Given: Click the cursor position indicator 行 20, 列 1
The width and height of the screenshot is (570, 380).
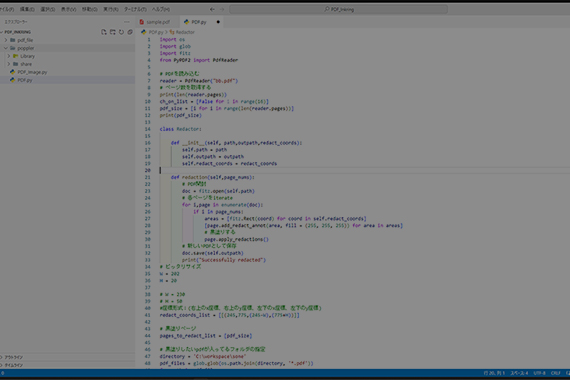Looking at the screenshot, I should click(x=494, y=373).
